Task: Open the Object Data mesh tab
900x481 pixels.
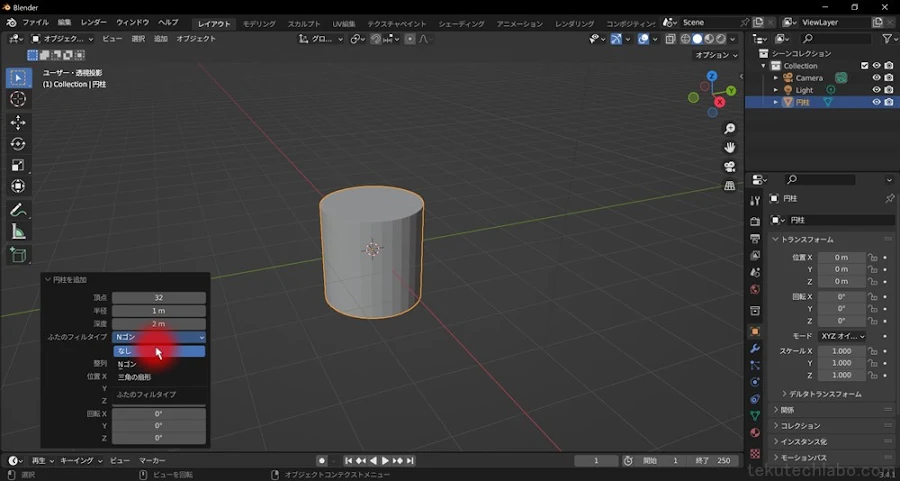Action: point(755,416)
